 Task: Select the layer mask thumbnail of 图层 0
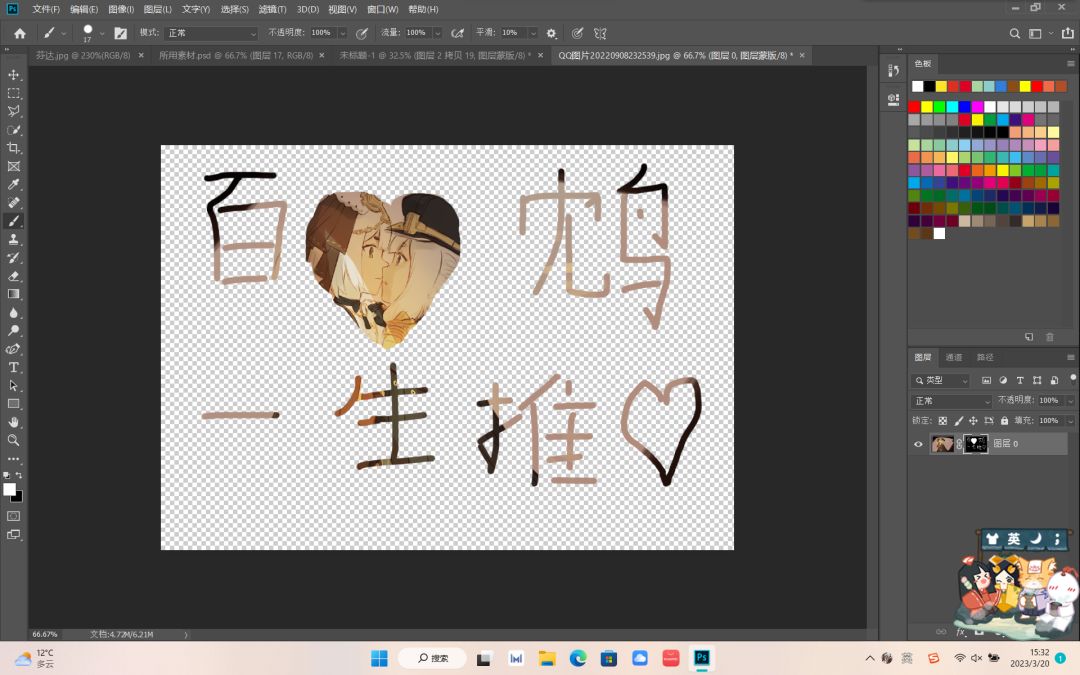976,444
